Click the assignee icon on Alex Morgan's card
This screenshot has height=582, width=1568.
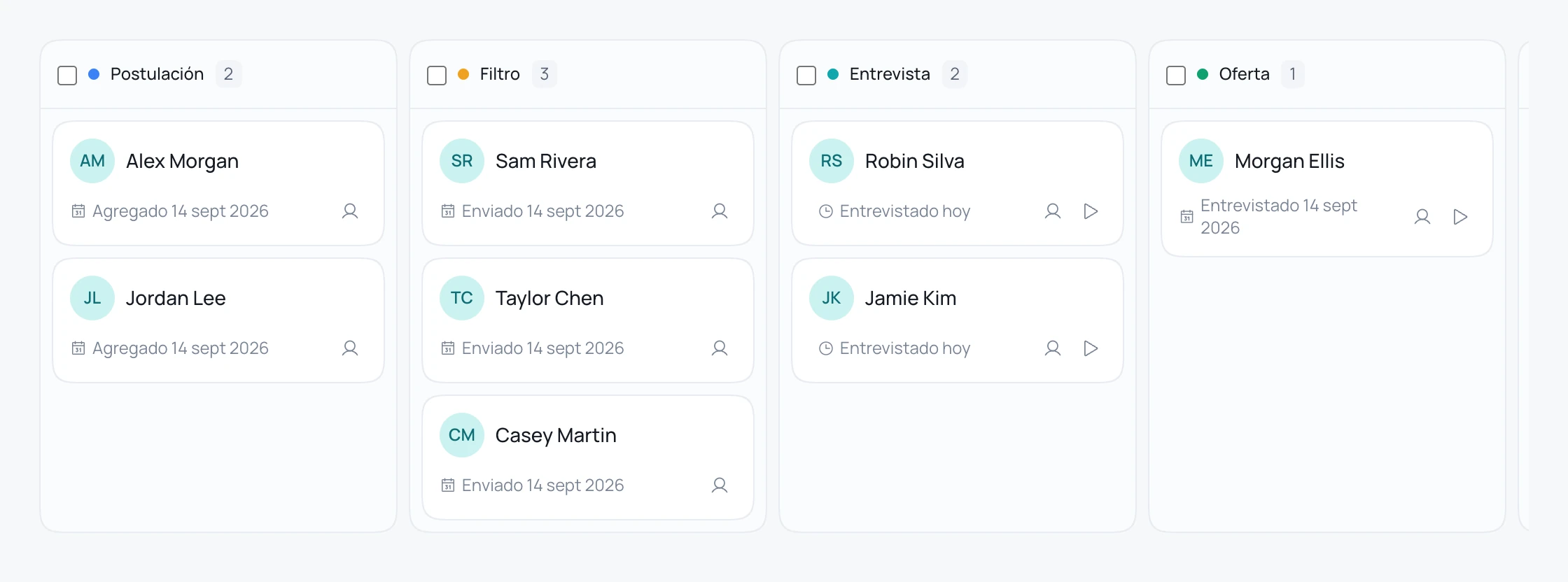(350, 211)
